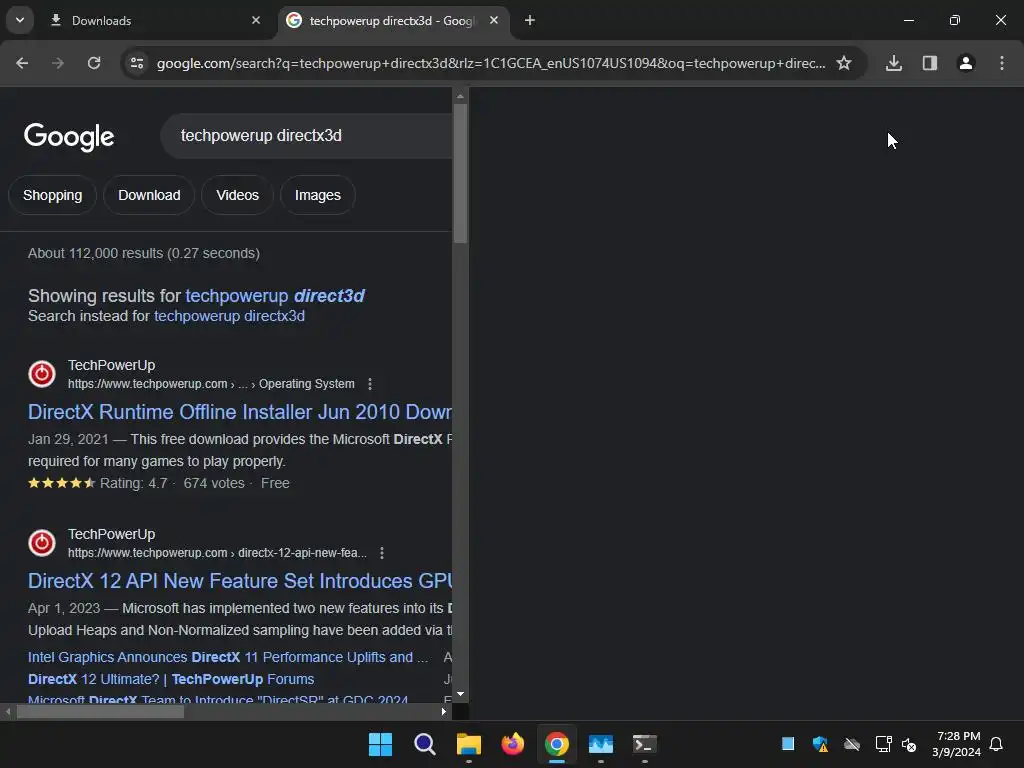
Task: Filter results by Videos
Action: pos(237,195)
